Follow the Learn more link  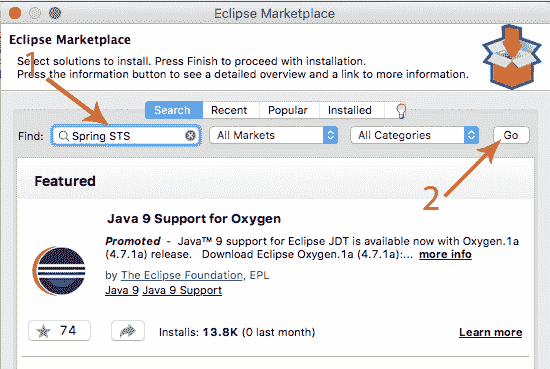pos(490,332)
